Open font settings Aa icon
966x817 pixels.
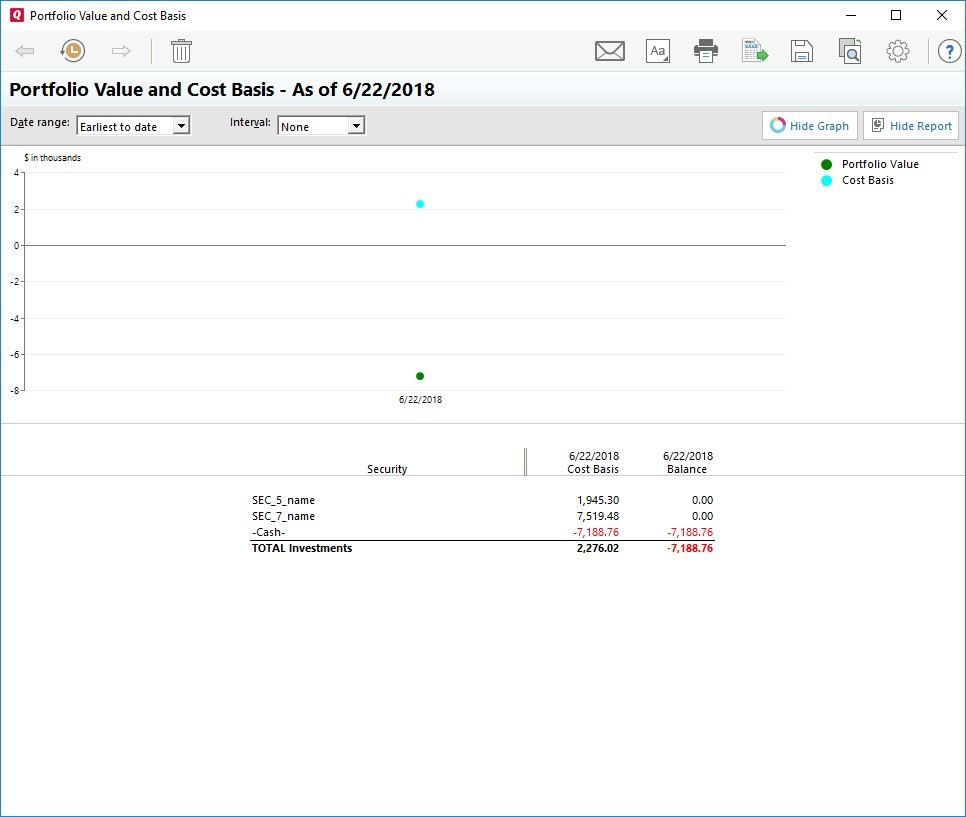pyautogui.click(x=658, y=51)
